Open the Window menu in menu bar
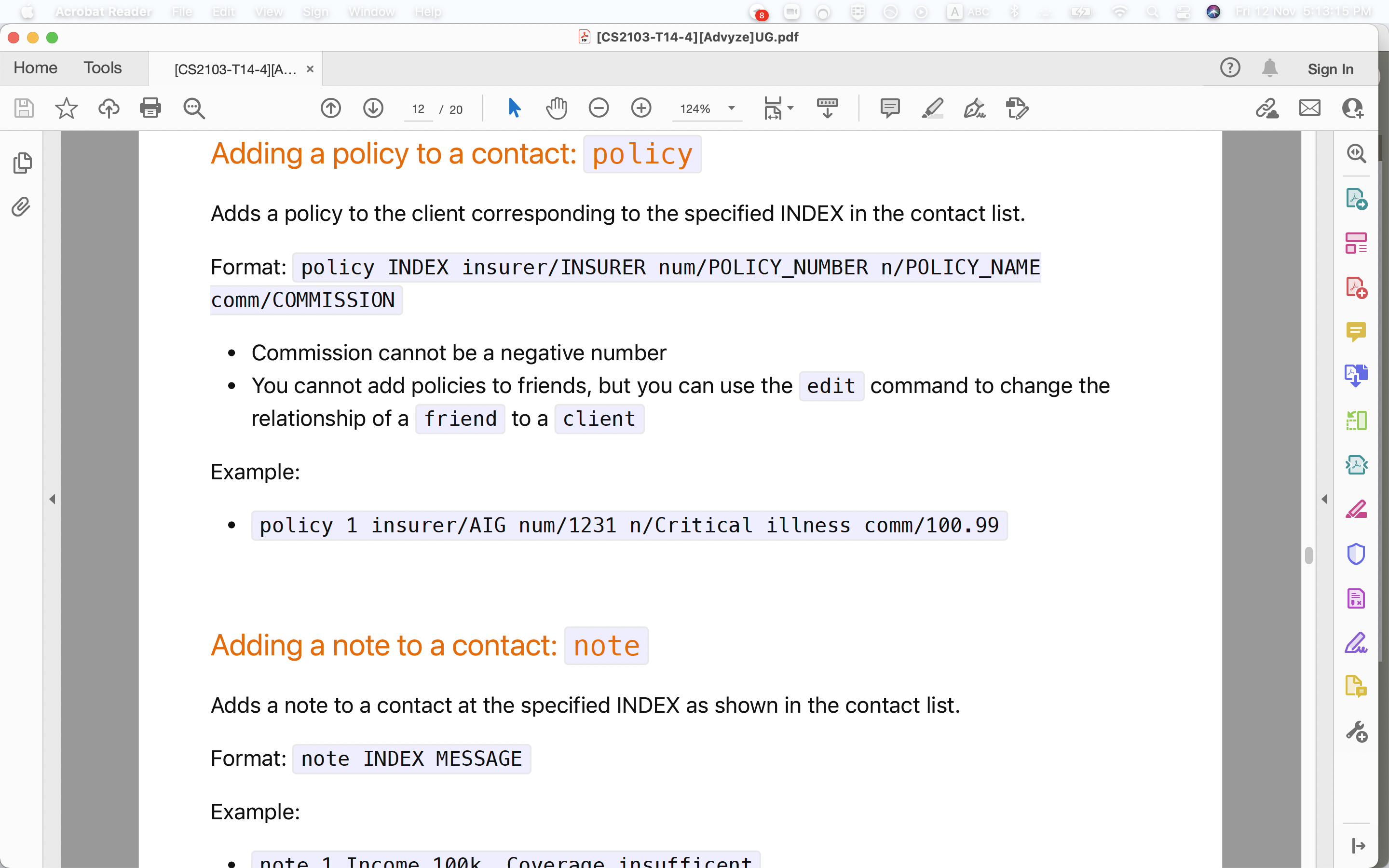Screen dimensions: 1389x868 pos(371,12)
